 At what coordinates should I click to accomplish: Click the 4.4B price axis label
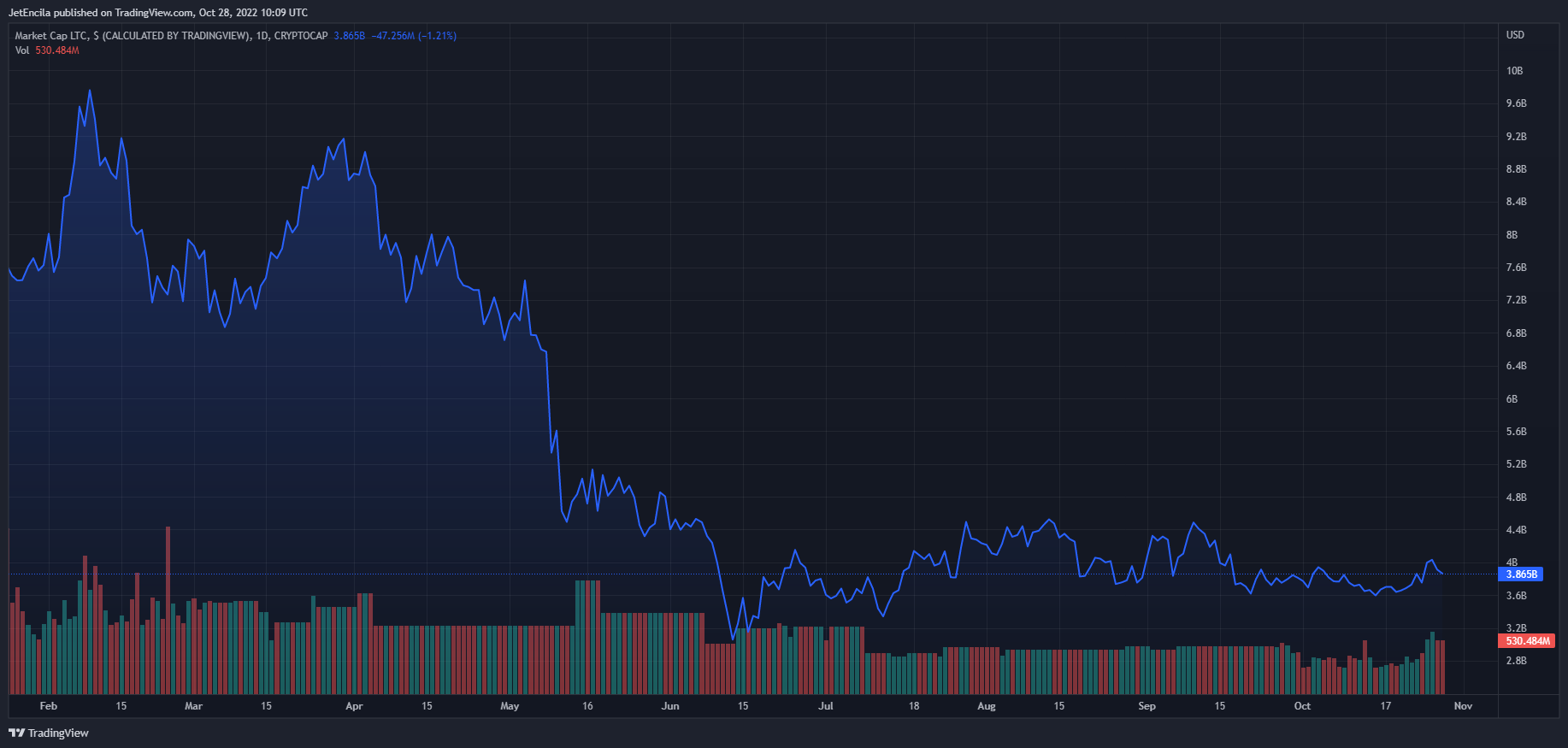[1516, 530]
